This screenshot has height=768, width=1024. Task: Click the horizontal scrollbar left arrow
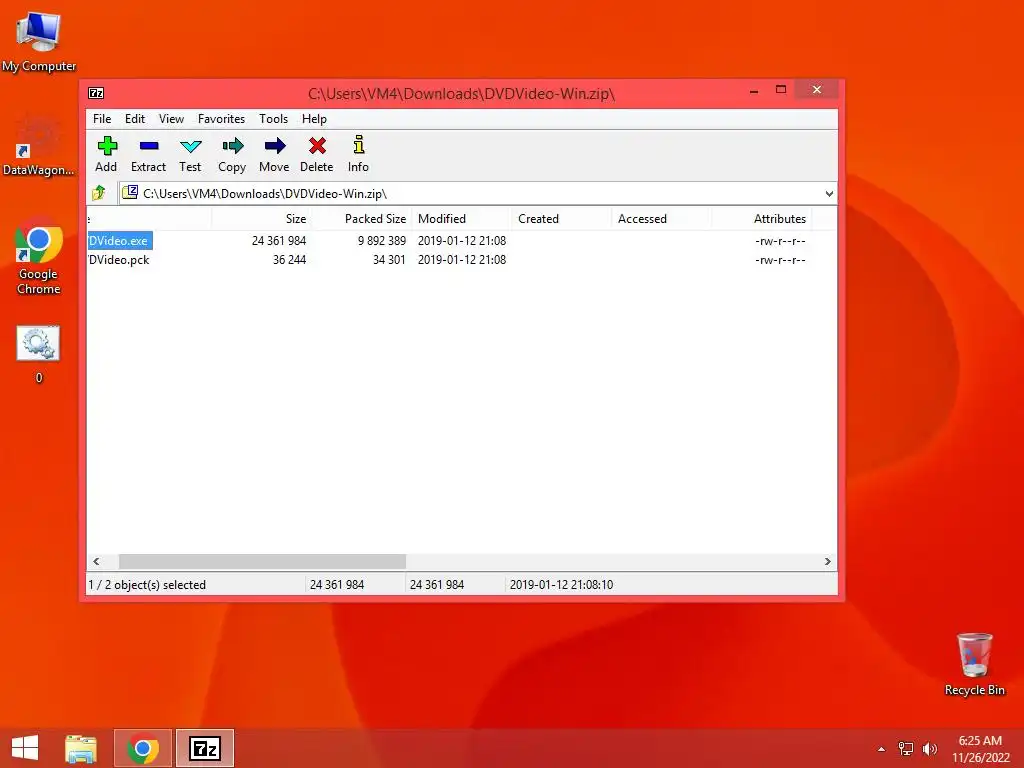point(96,562)
